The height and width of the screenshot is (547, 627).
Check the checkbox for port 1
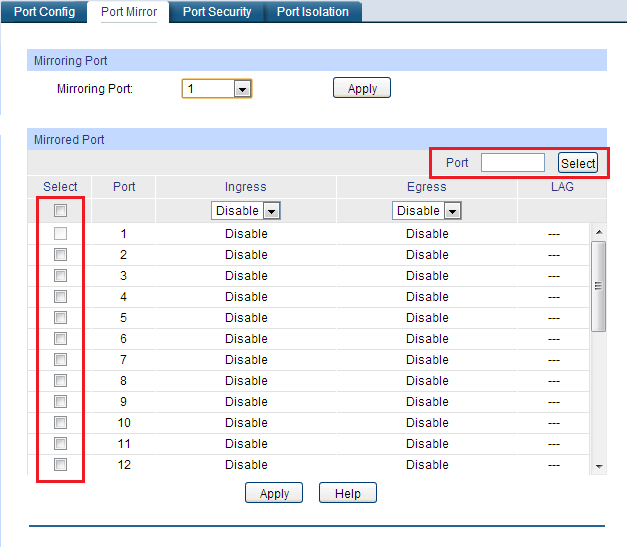click(60, 234)
